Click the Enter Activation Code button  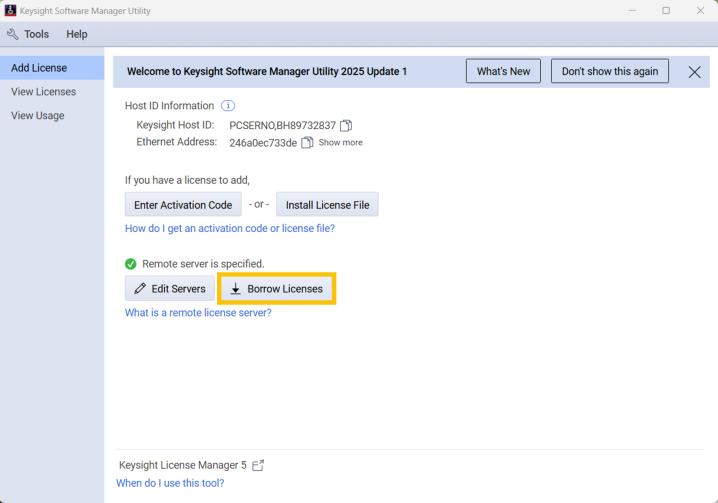click(183, 204)
